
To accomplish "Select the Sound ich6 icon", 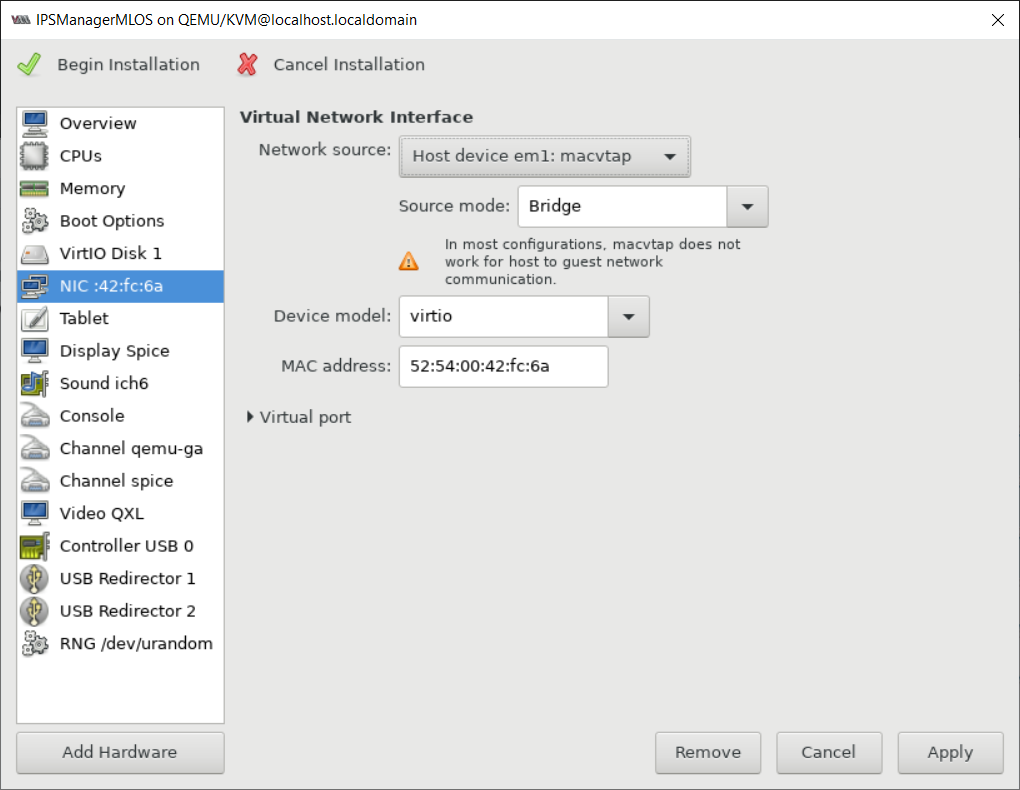I will pos(34,383).
